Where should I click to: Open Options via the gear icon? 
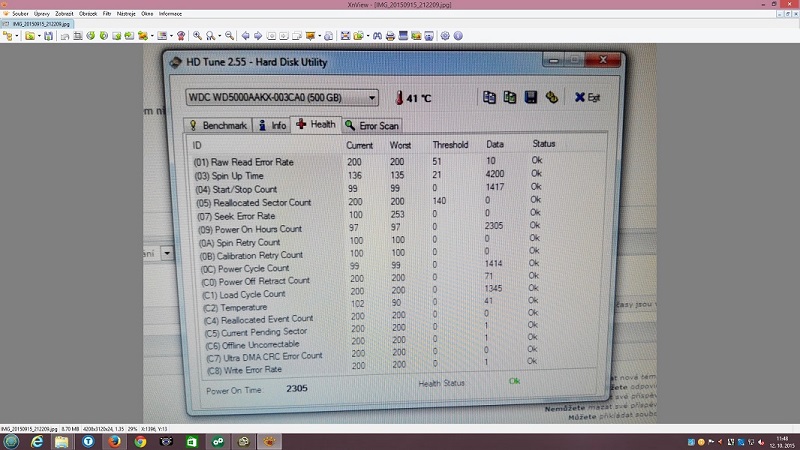[445, 36]
